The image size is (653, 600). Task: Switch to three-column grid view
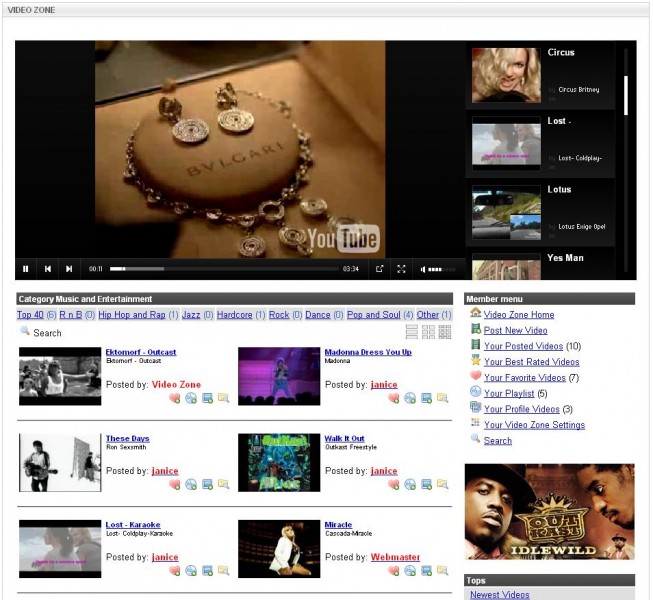click(x=445, y=332)
